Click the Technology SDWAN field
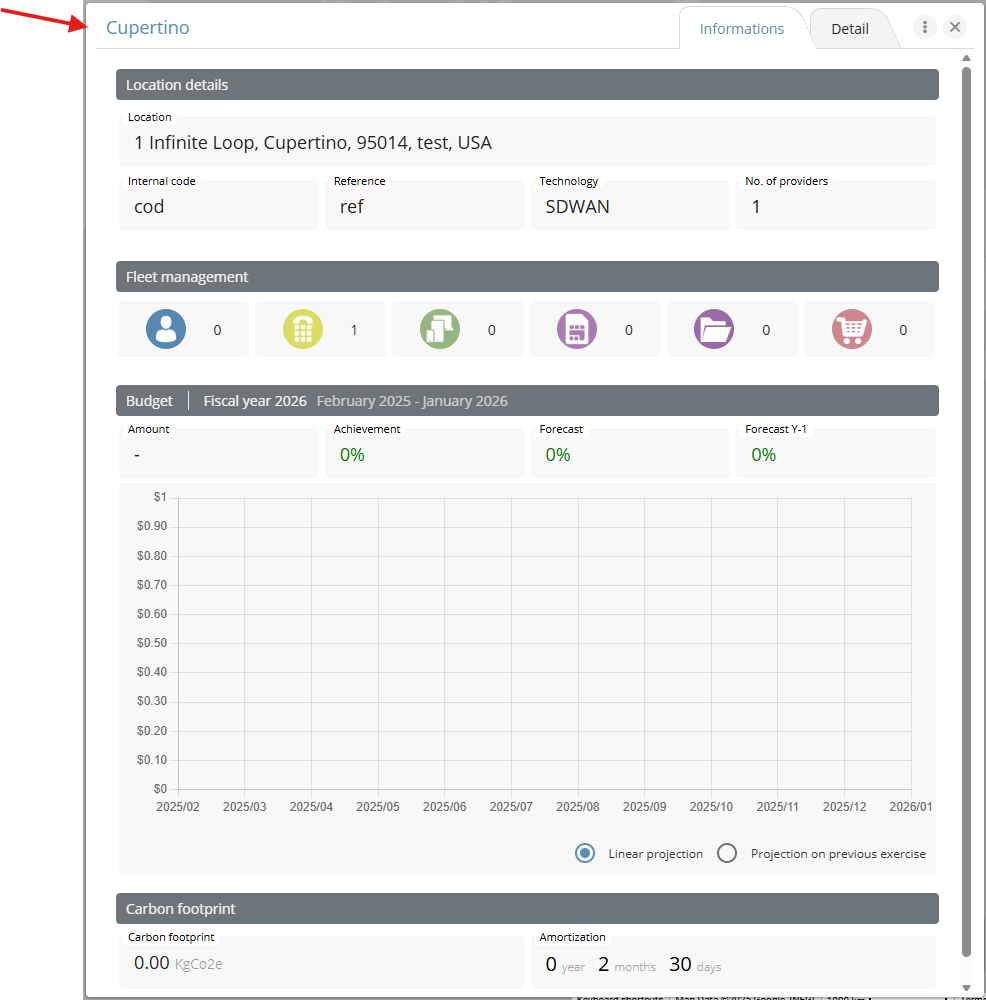 tap(629, 207)
